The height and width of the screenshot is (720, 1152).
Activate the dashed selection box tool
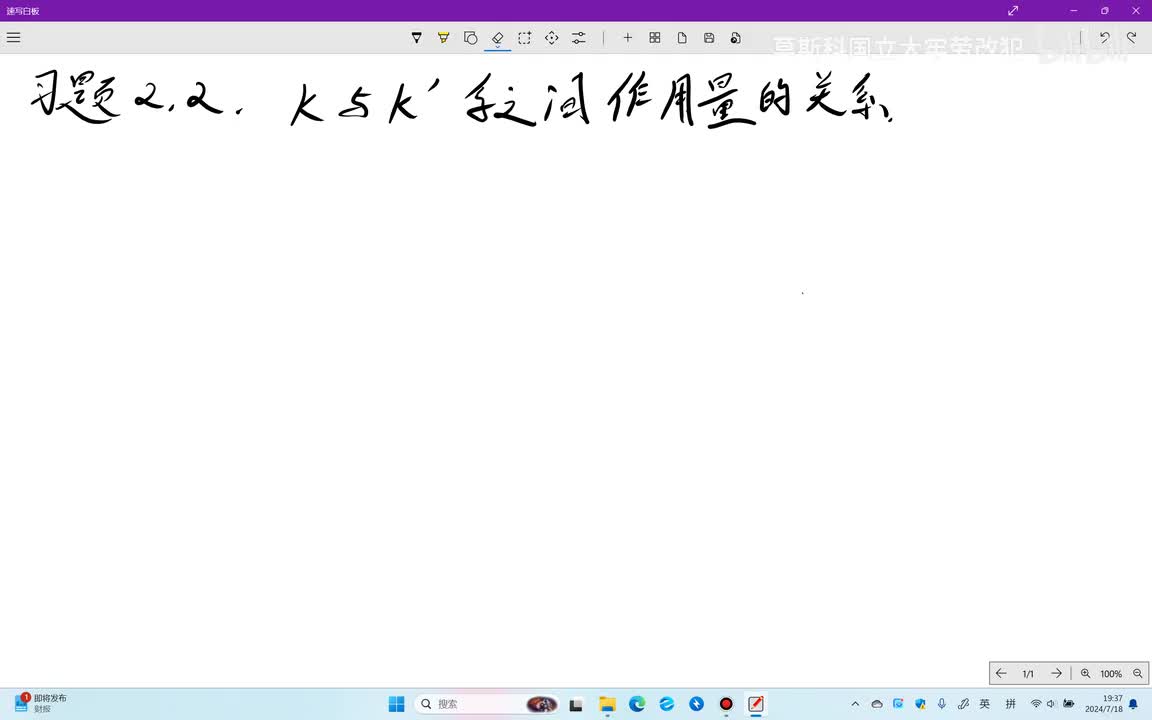point(525,37)
